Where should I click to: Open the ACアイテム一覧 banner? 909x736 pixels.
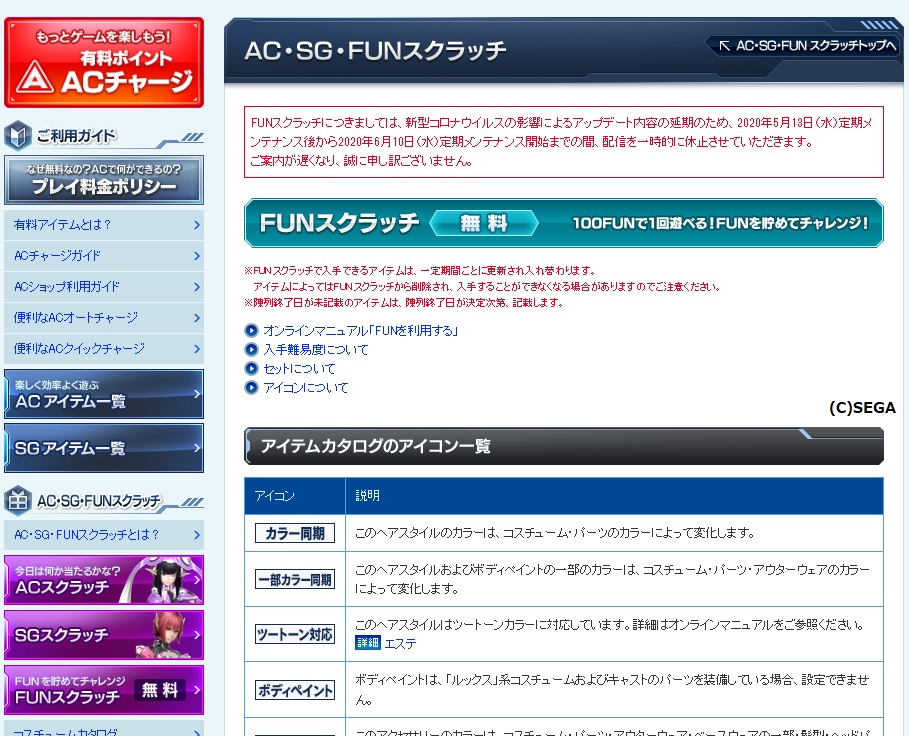pyautogui.click(x=104, y=394)
